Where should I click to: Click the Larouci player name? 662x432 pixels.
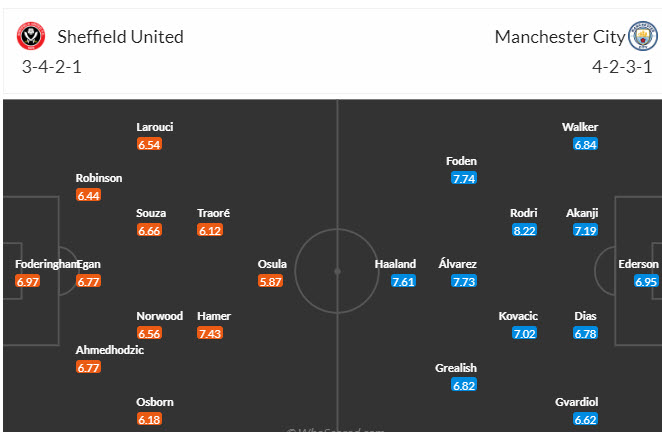[x=154, y=127]
